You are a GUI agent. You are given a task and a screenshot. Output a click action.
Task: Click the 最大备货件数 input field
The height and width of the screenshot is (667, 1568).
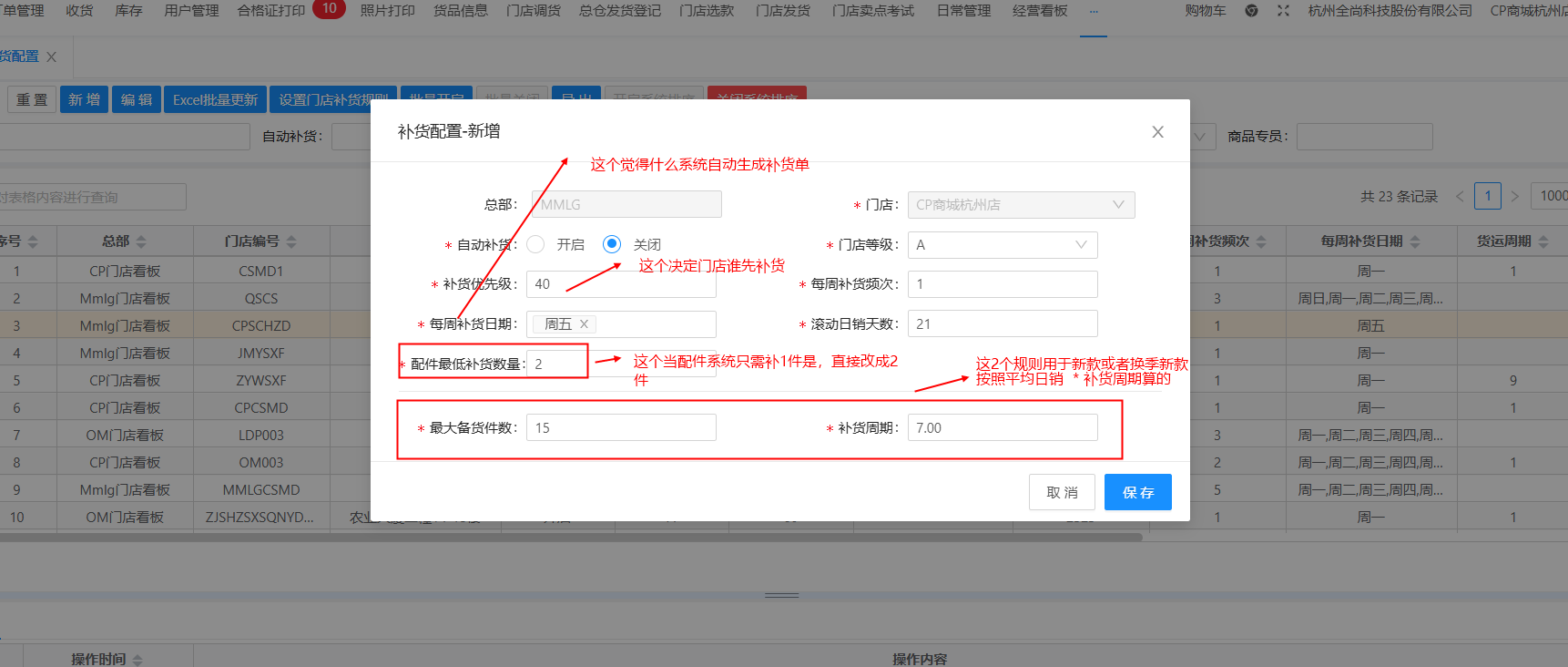pyautogui.click(x=621, y=428)
